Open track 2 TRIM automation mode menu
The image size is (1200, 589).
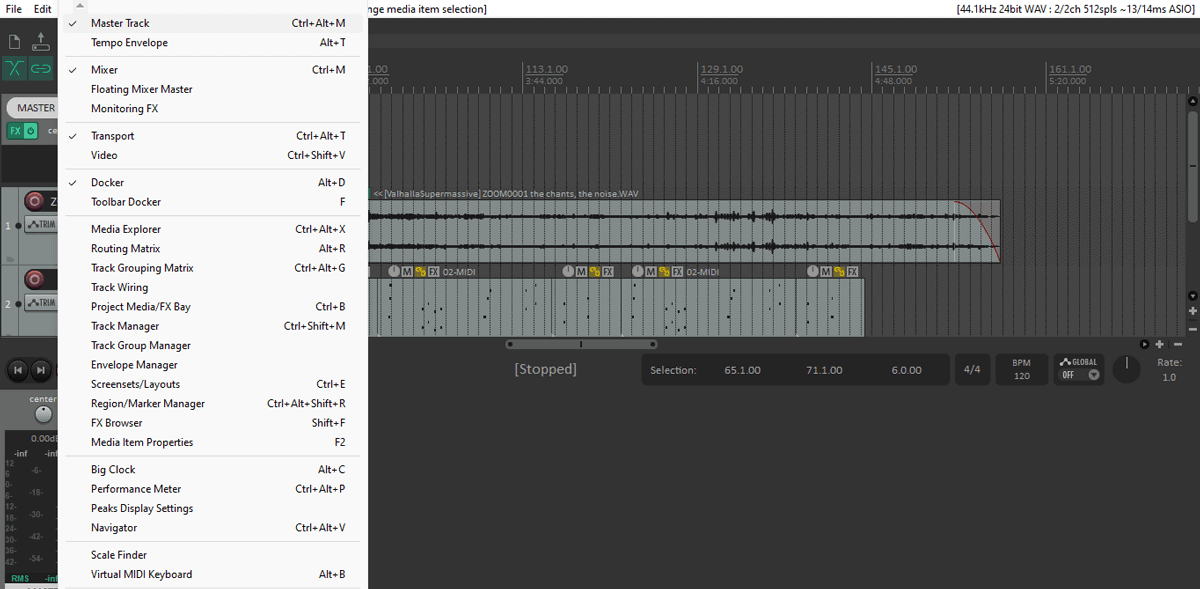[x=42, y=303]
